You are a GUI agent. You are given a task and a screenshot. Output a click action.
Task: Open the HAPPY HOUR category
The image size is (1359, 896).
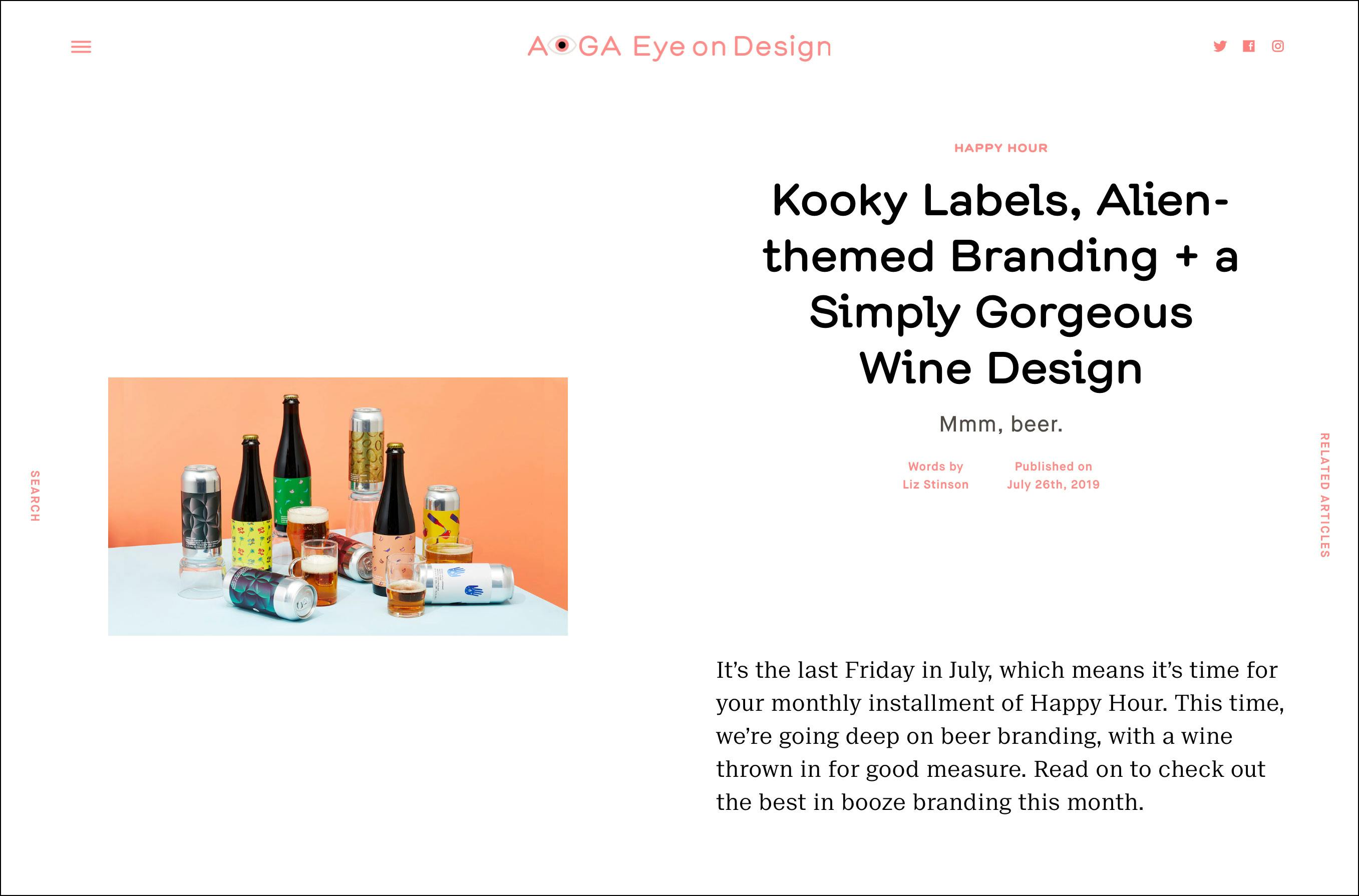[x=1000, y=148]
